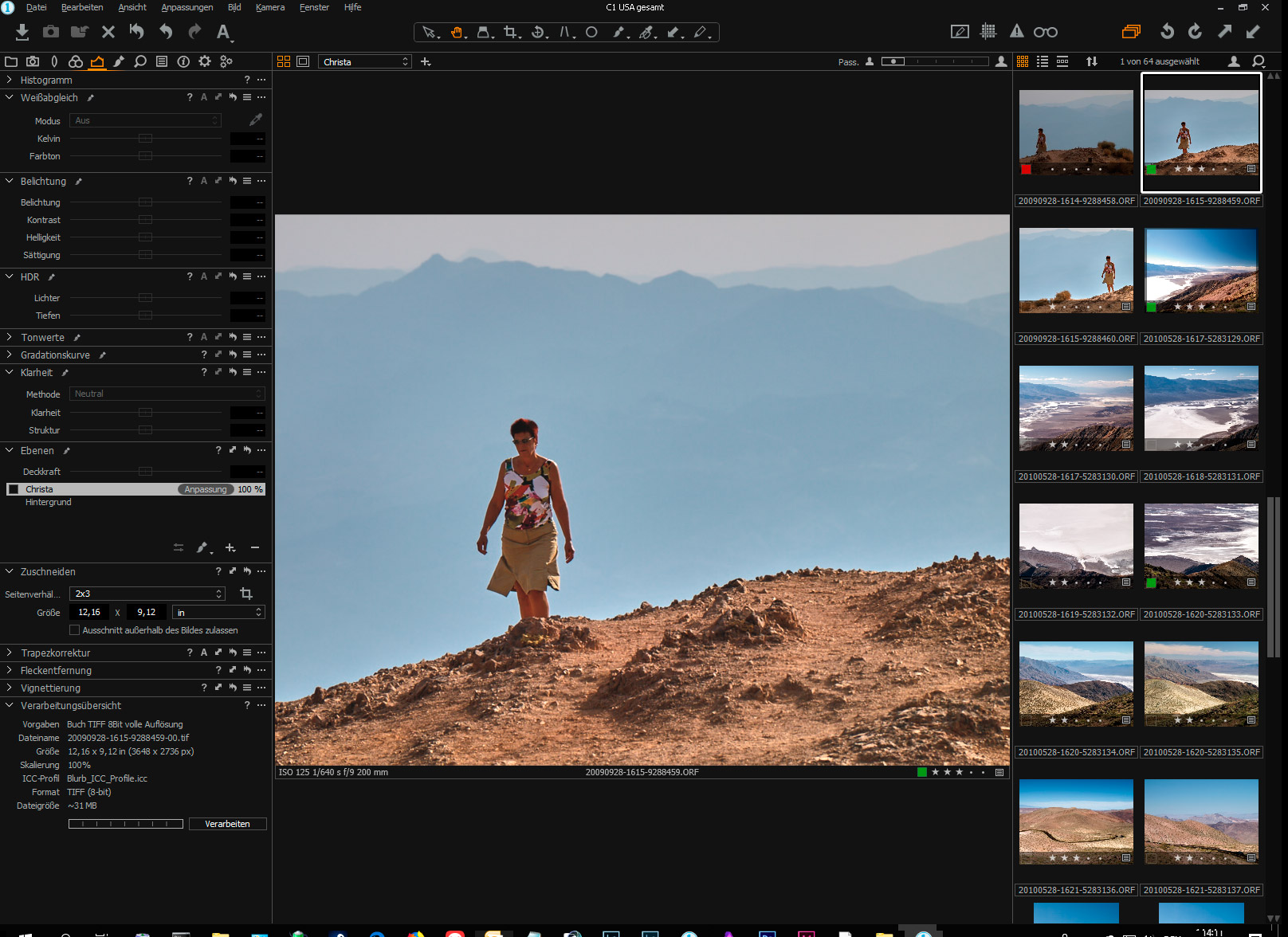Switch viewer to single view mode

point(303,61)
